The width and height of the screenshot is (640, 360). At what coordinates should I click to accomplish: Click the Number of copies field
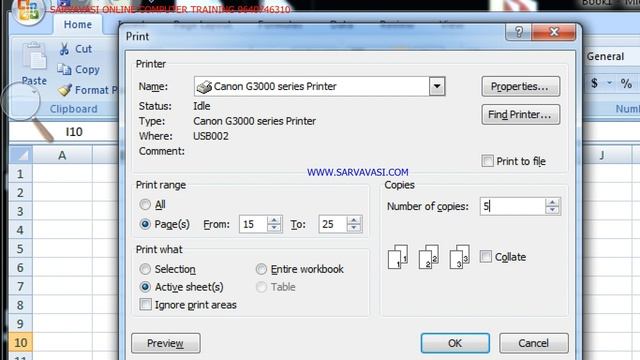pos(513,206)
